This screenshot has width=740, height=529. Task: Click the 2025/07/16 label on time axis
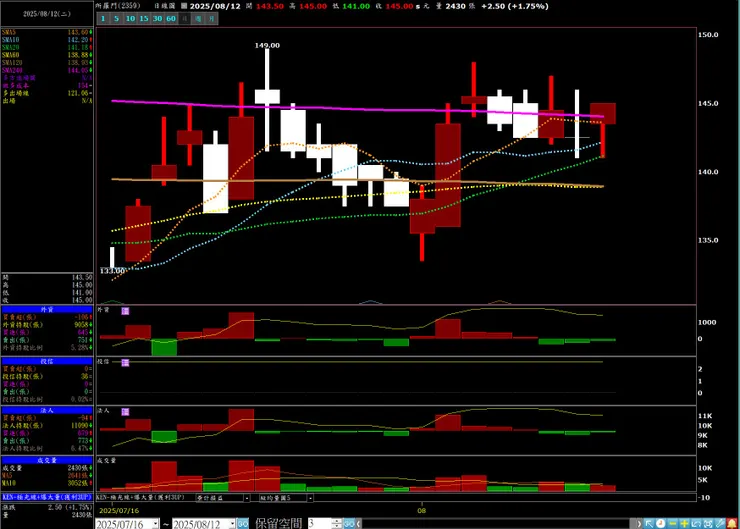point(119,511)
